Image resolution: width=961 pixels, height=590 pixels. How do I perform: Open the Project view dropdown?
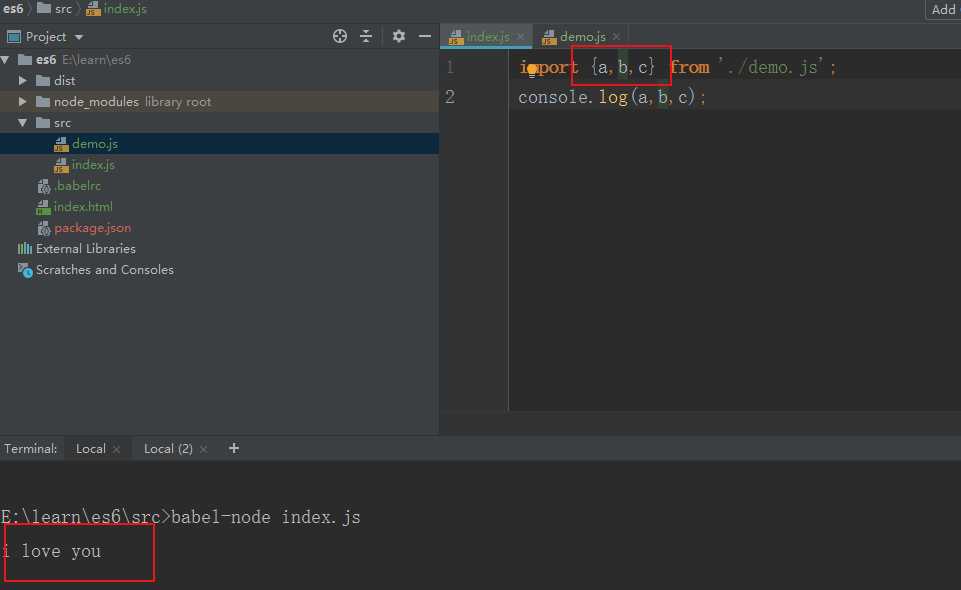tap(78, 37)
